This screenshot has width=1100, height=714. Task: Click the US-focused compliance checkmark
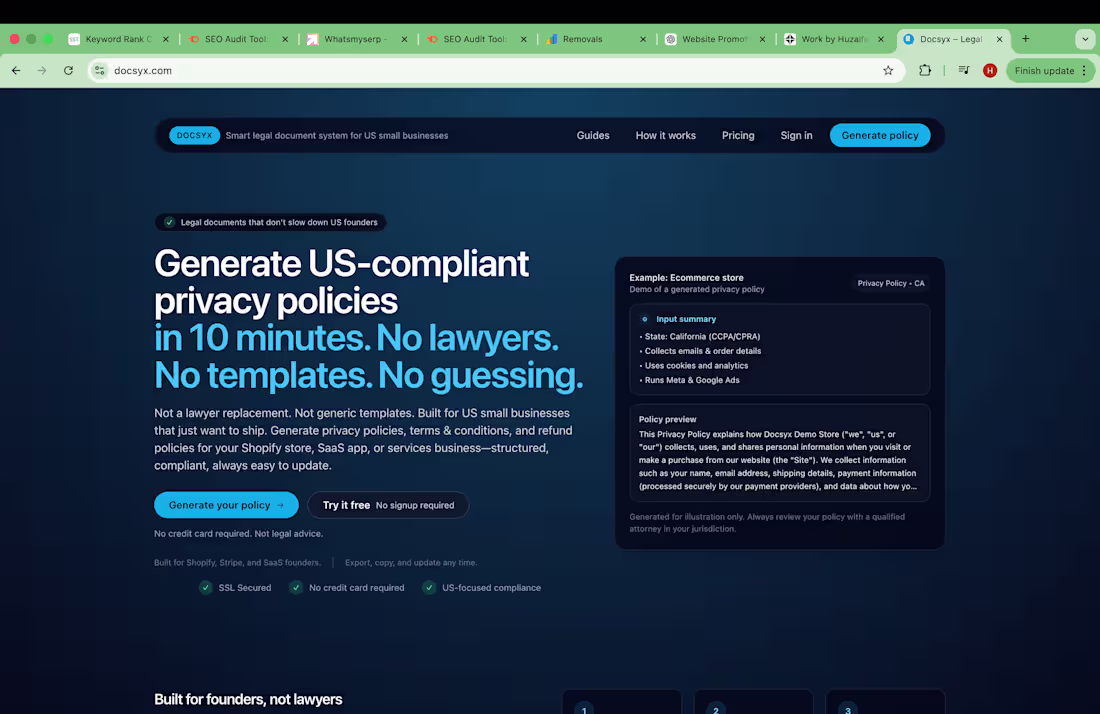(x=428, y=588)
